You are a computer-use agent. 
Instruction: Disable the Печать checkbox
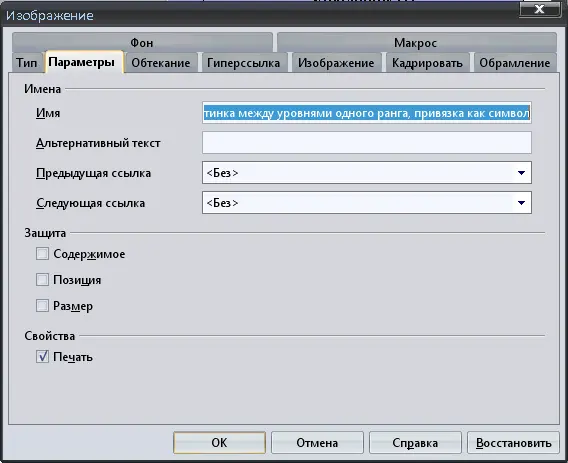pos(42,356)
